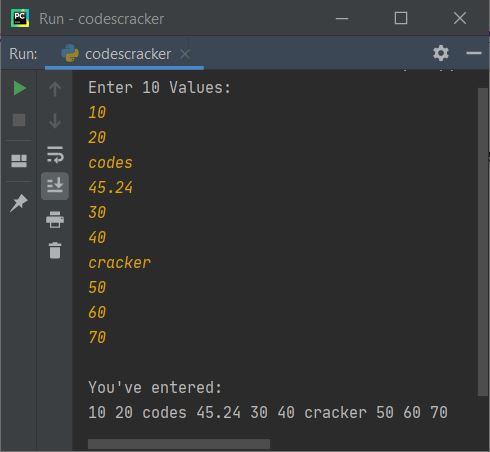
Task: Click the PyCharm logo in title bar
Action: click(20, 18)
